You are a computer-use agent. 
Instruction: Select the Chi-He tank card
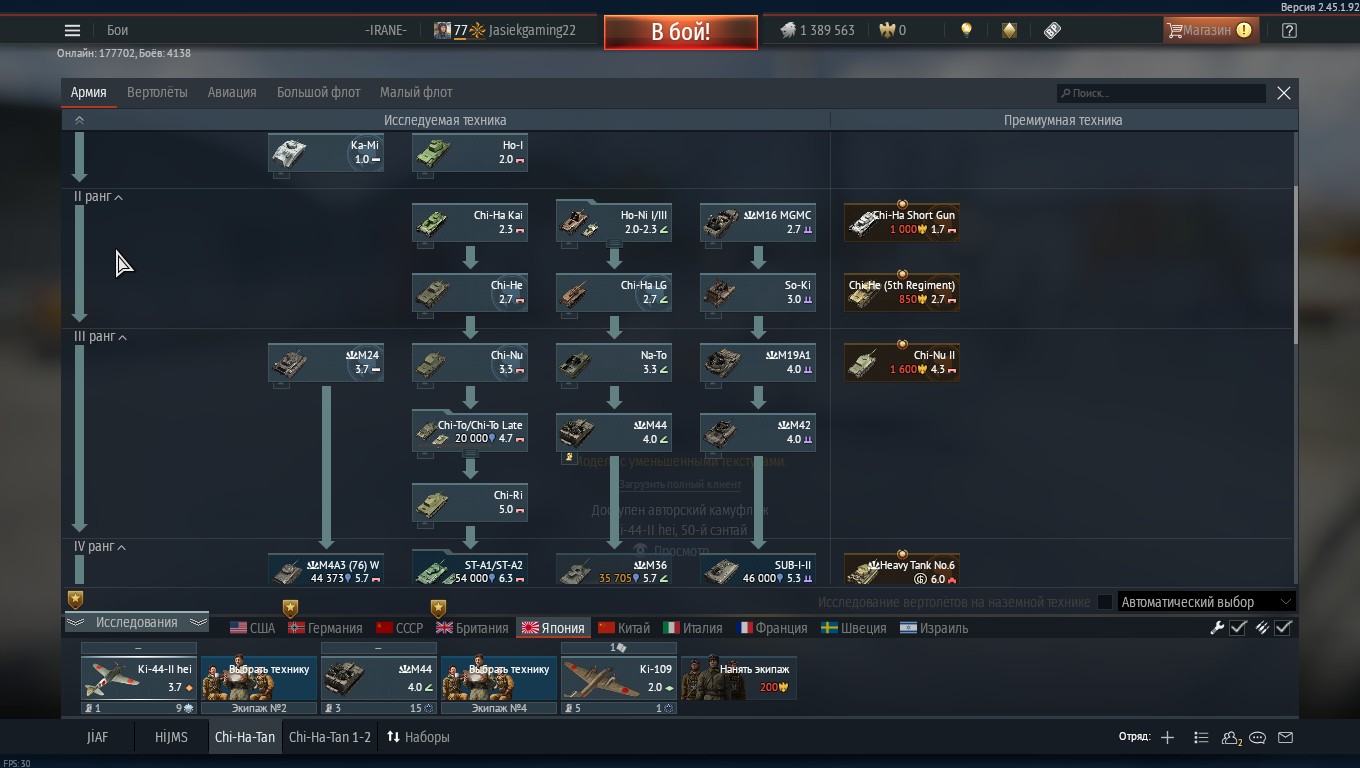470,293
